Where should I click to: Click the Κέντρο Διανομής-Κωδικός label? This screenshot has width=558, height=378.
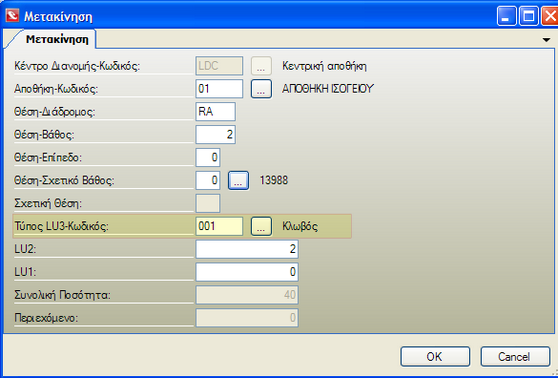(77, 66)
